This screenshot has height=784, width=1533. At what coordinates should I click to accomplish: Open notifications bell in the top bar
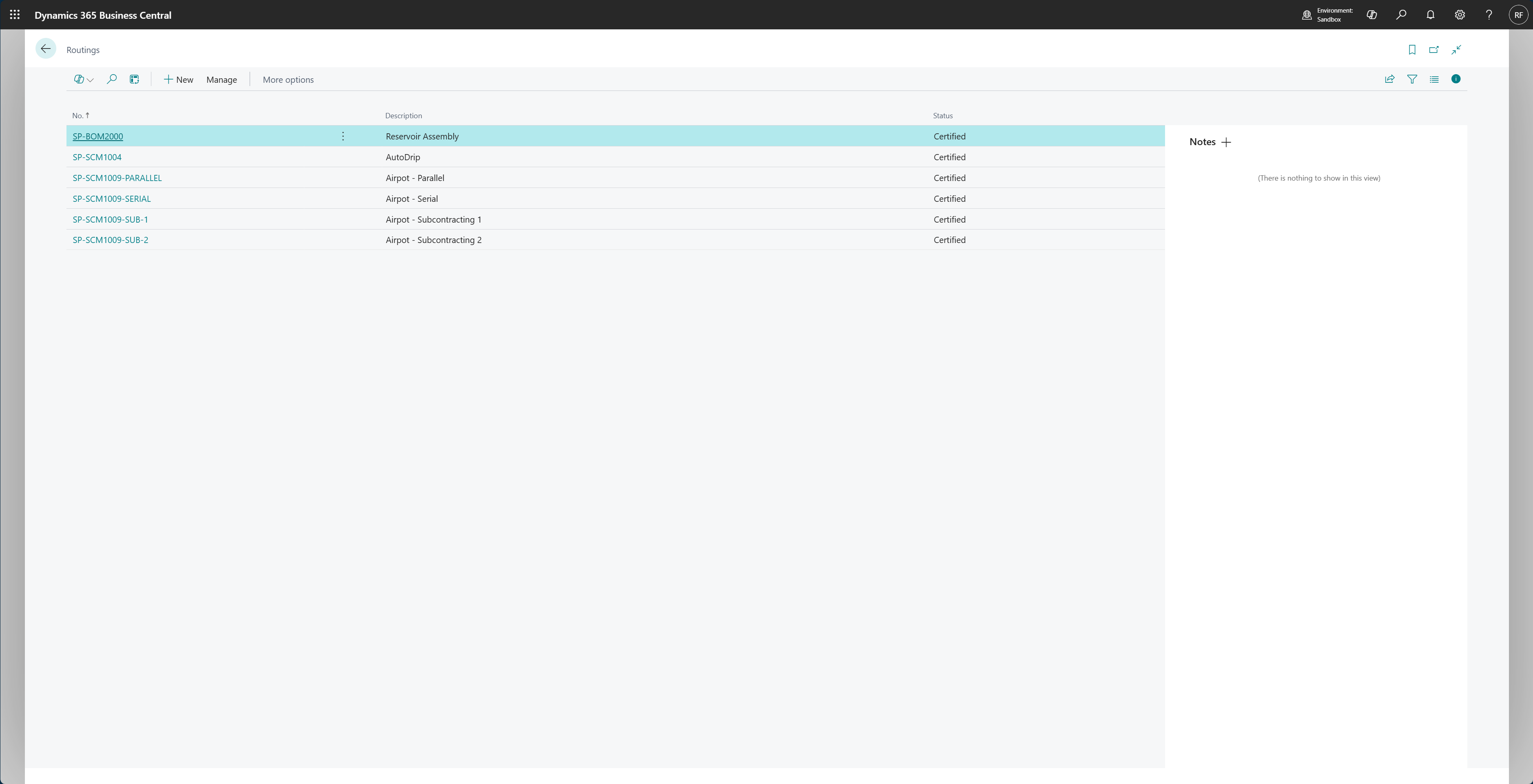click(x=1430, y=15)
